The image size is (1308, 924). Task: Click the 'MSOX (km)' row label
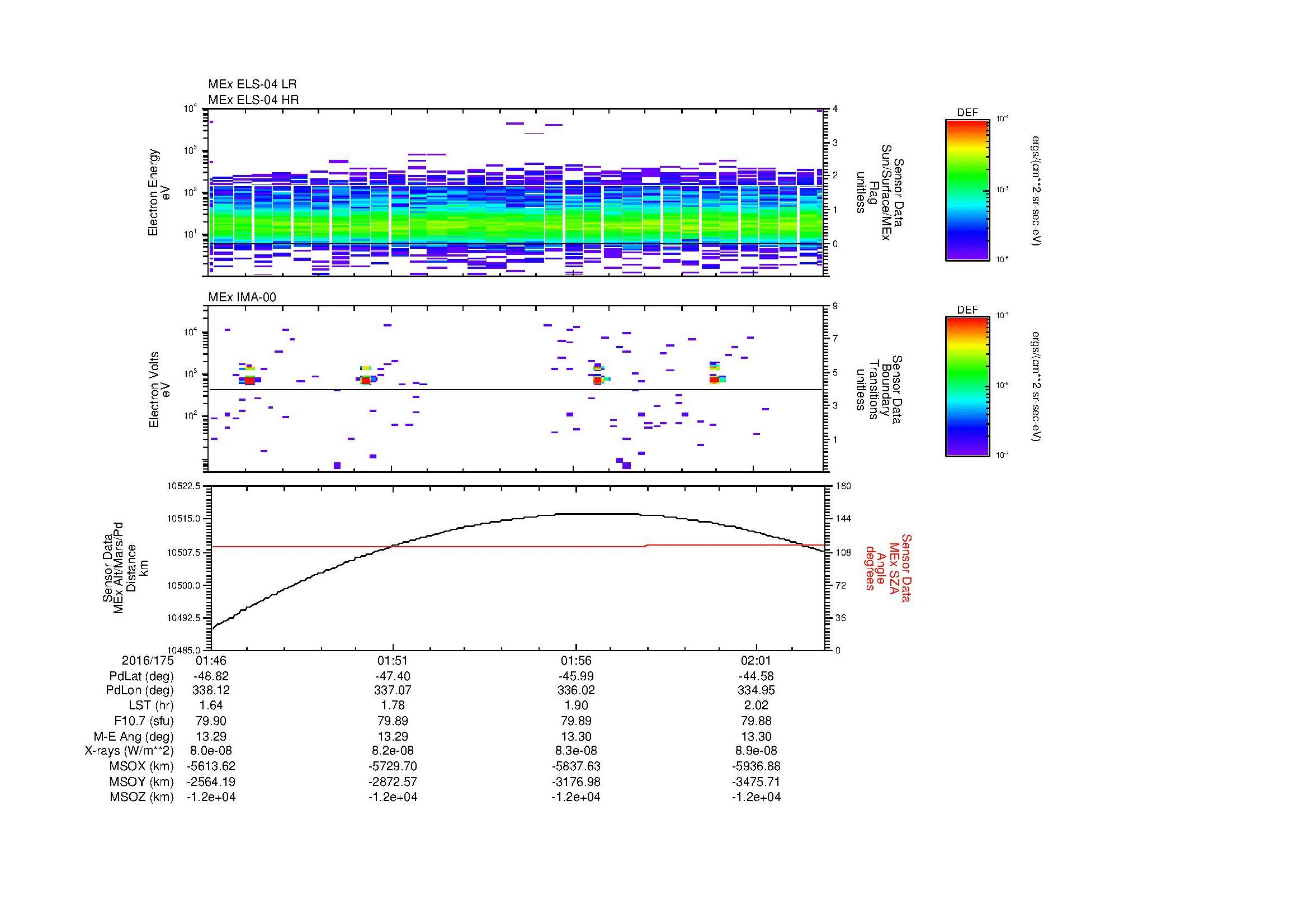click(x=142, y=766)
